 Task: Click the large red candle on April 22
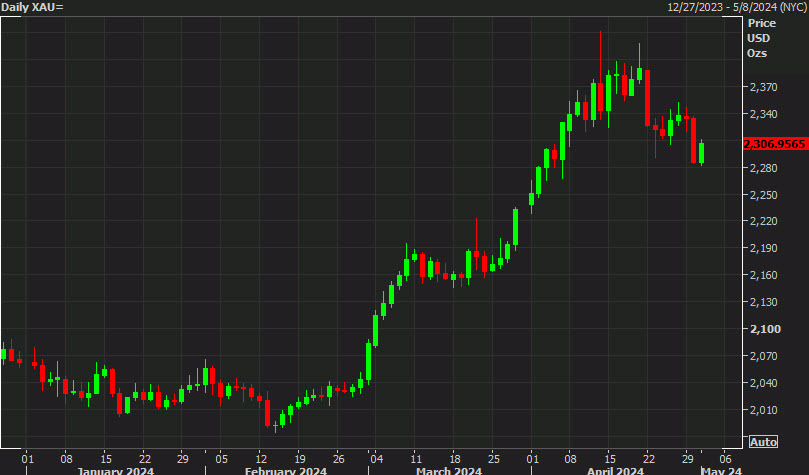point(647,98)
